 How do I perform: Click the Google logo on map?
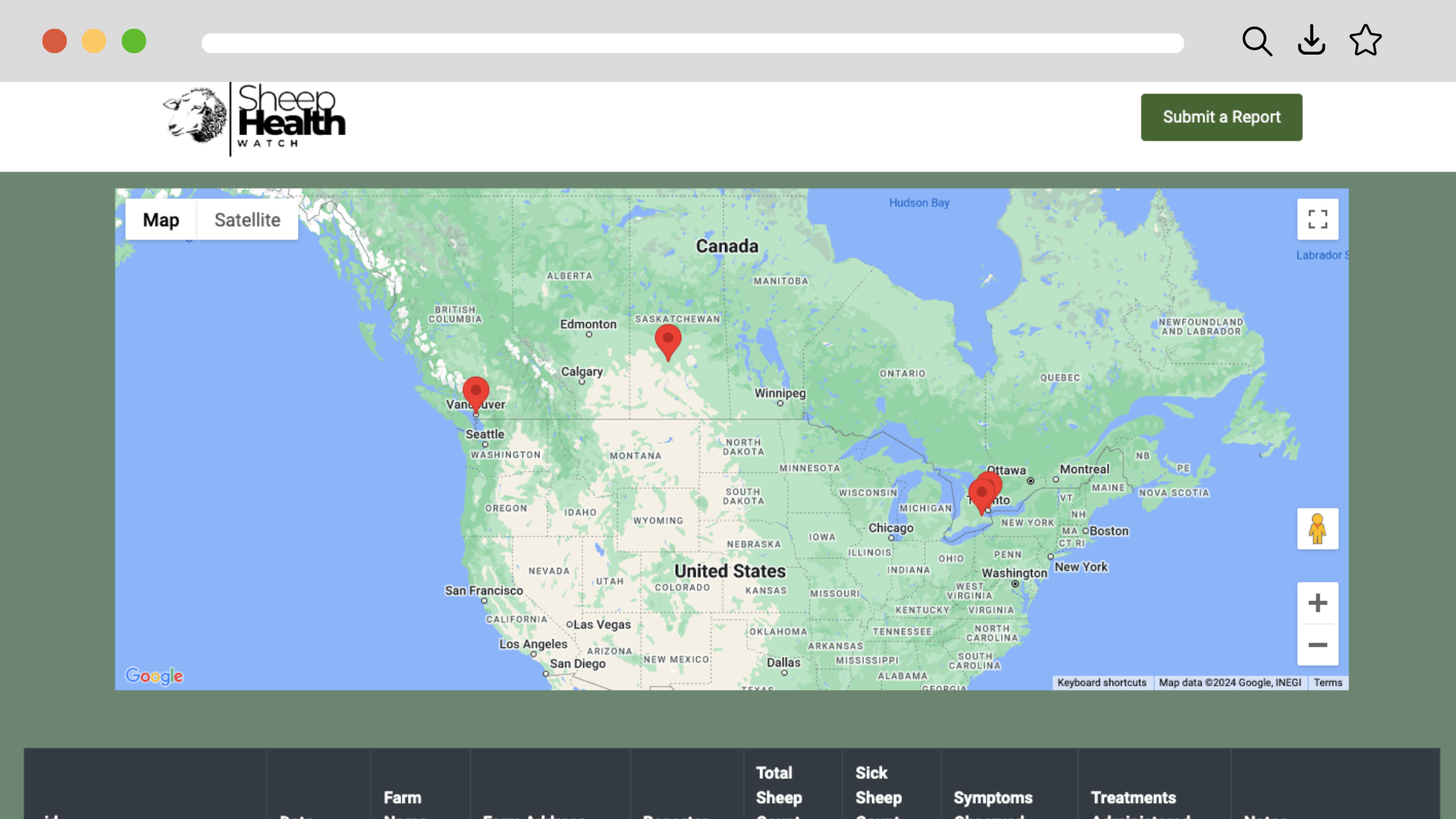pos(154,676)
